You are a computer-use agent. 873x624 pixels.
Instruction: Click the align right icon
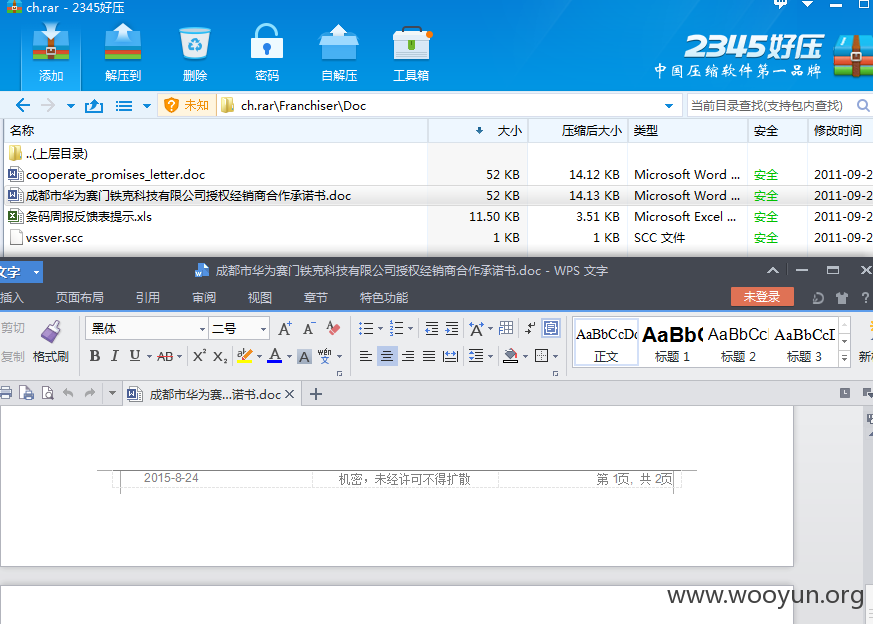(x=408, y=356)
